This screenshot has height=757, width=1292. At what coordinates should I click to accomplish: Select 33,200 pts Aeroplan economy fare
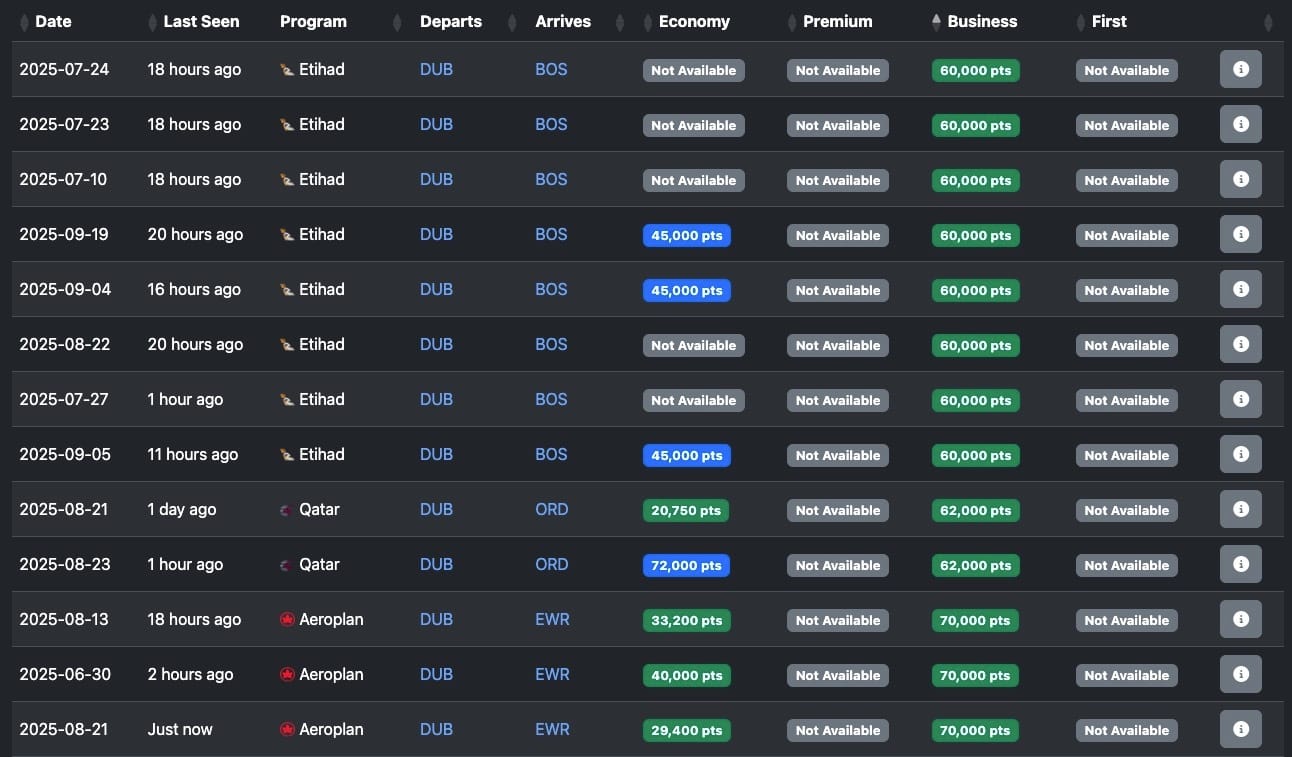coord(687,621)
